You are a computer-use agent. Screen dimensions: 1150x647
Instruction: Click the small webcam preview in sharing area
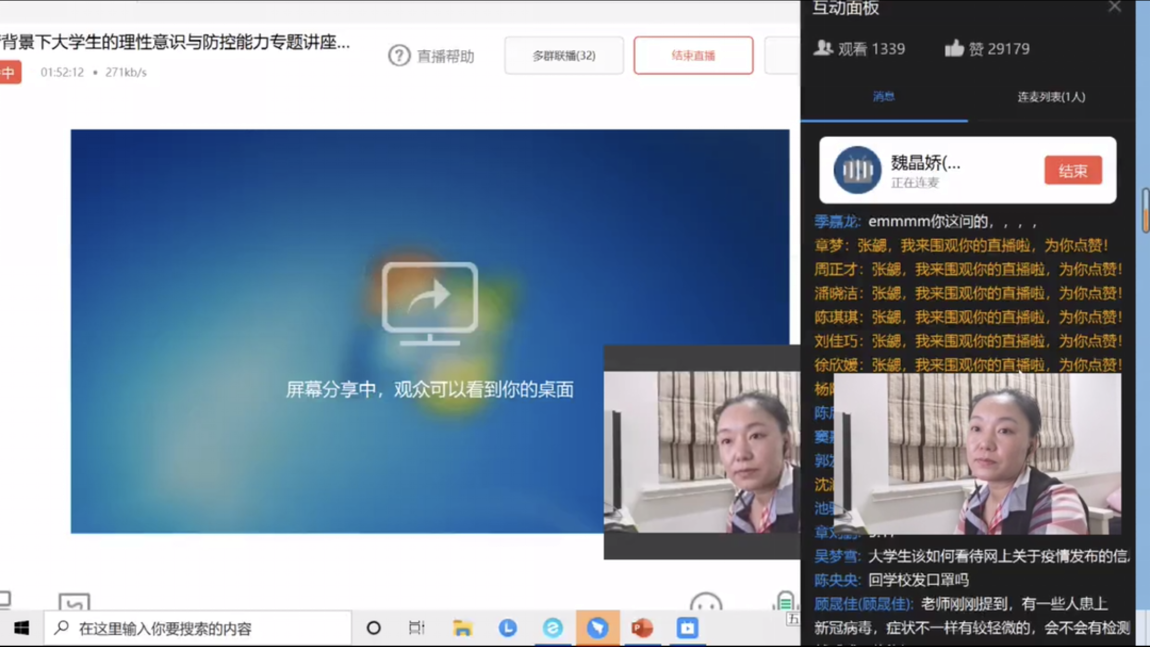tap(702, 452)
